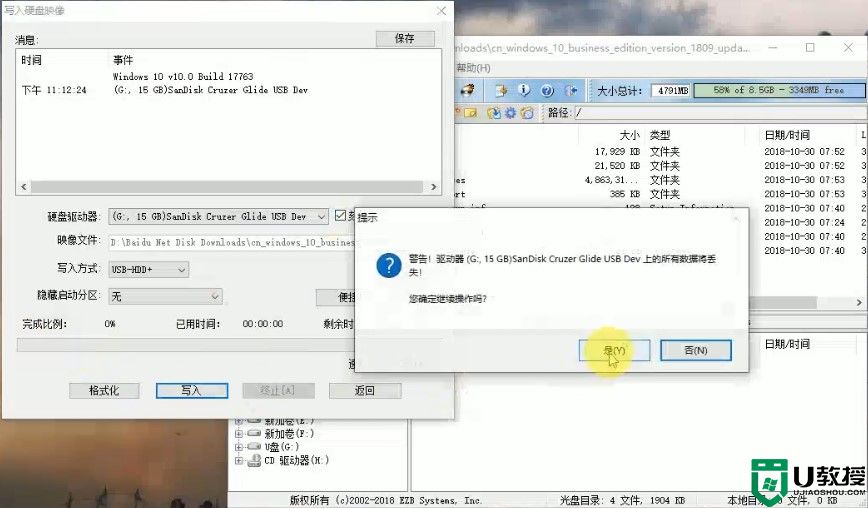
Task: Click the 时间 column header in message list
Action: [x=32, y=60]
